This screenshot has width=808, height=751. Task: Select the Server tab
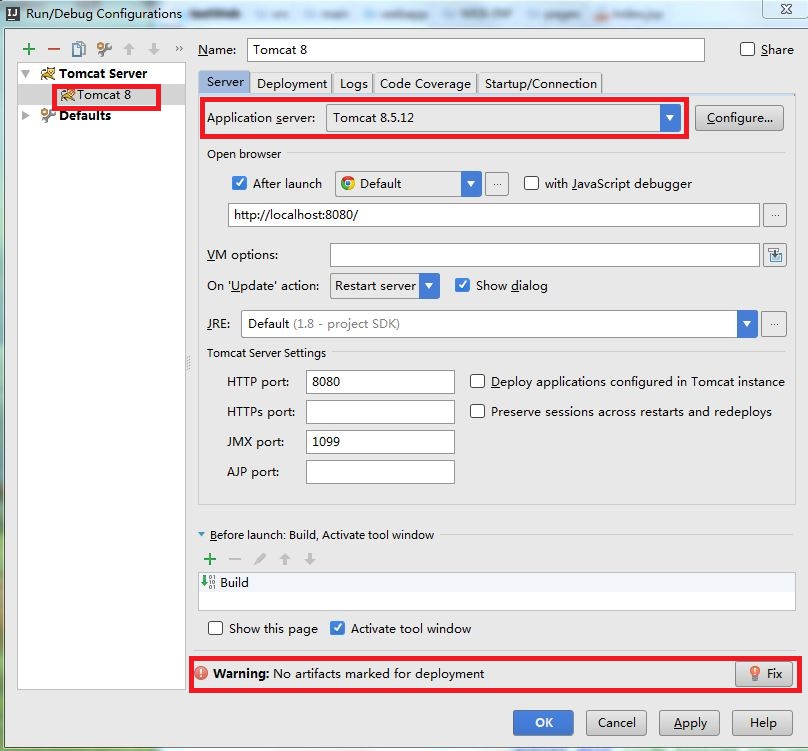pos(225,82)
